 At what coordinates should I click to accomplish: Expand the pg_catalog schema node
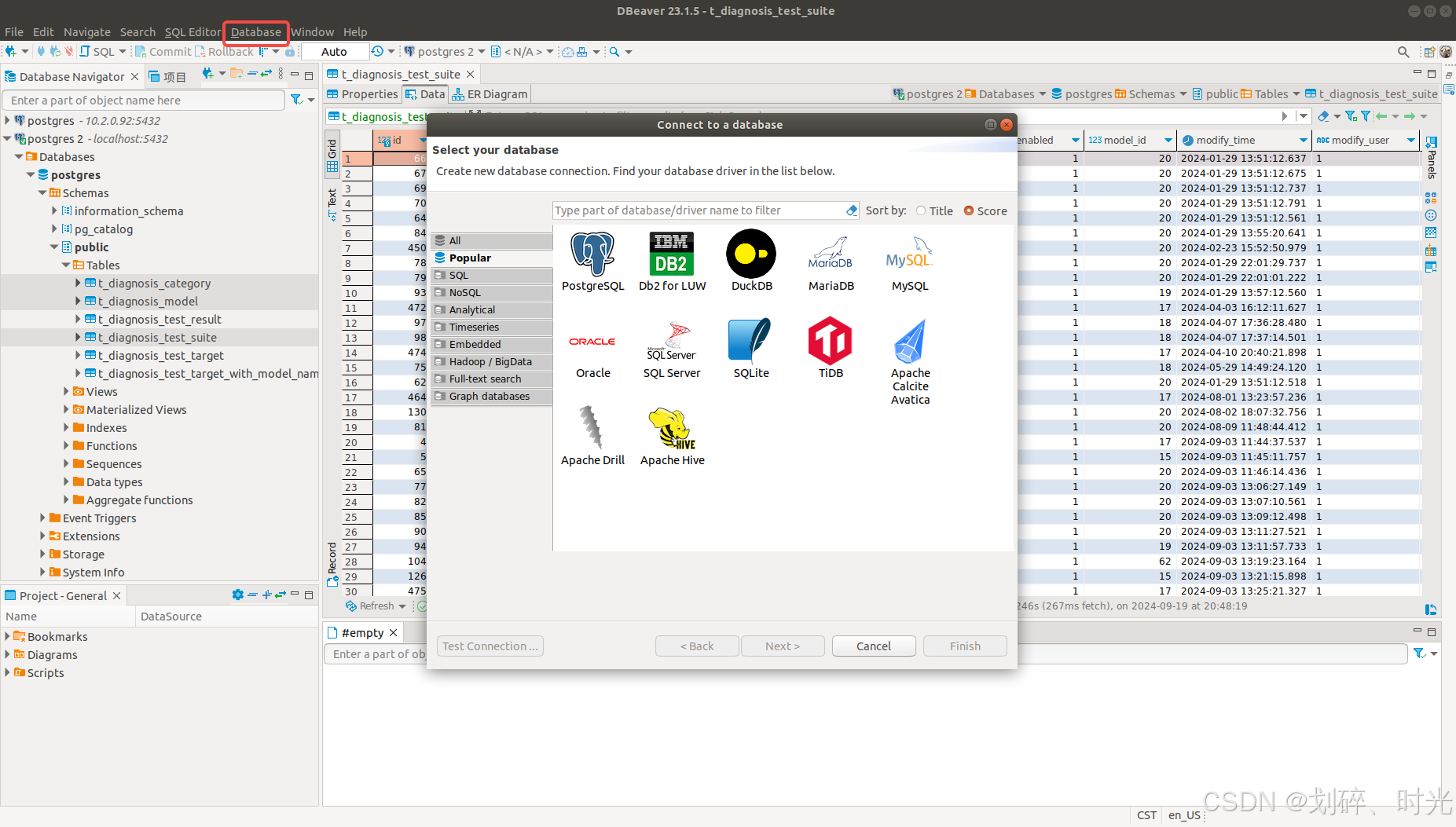pos(54,229)
